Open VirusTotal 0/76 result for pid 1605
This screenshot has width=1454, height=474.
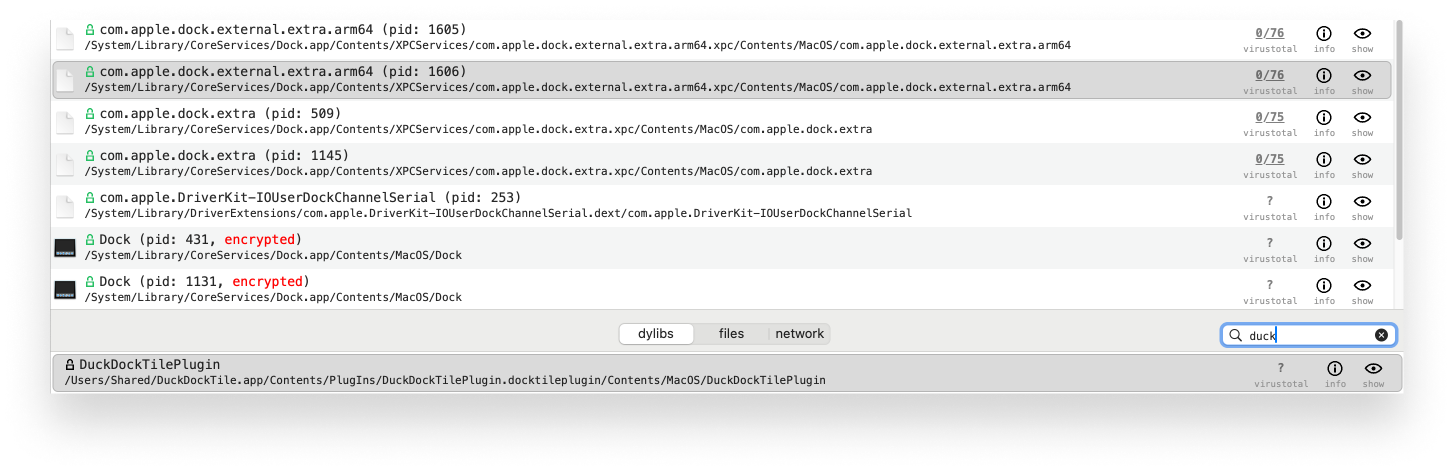tap(1270, 33)
